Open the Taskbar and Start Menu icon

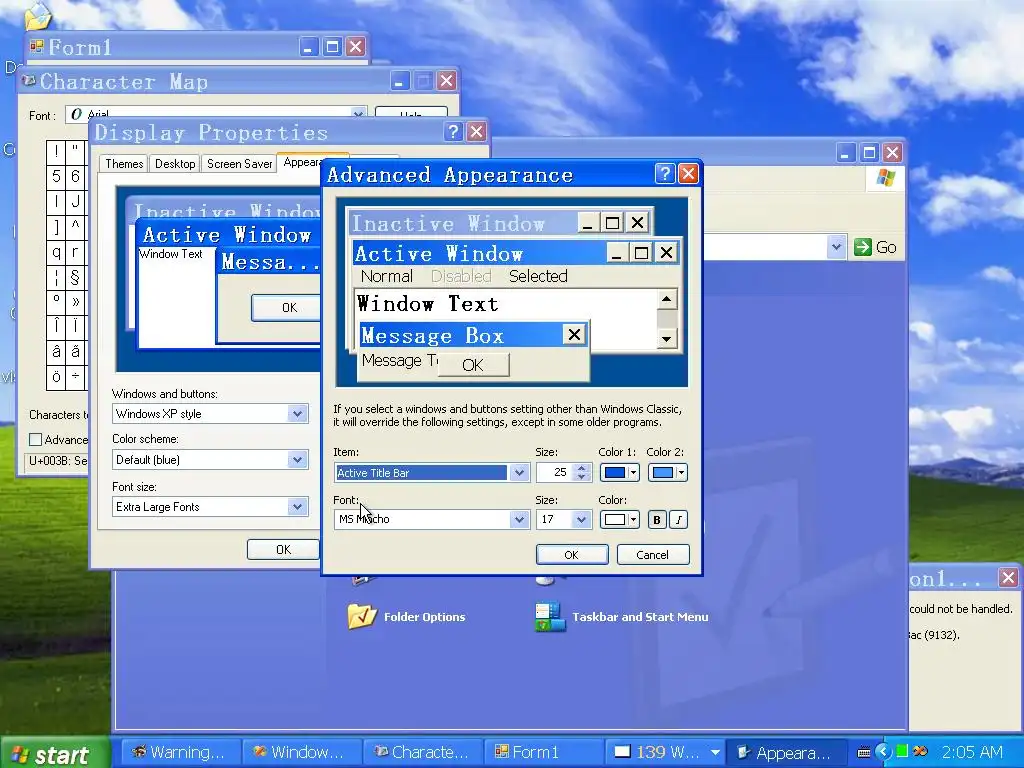(x=549, y=616)
